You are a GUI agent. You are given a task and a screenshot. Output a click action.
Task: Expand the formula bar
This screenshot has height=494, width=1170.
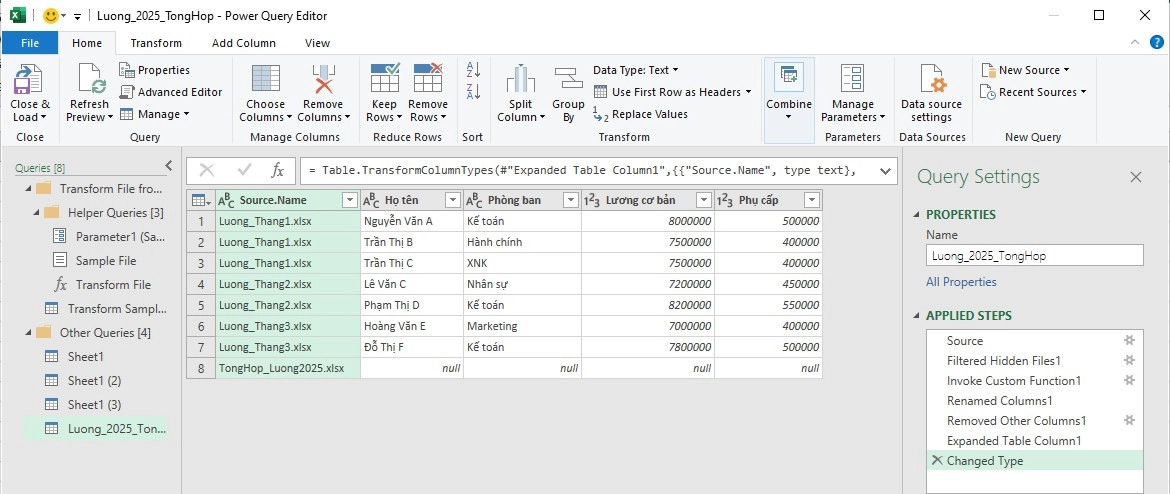[886, 171]
